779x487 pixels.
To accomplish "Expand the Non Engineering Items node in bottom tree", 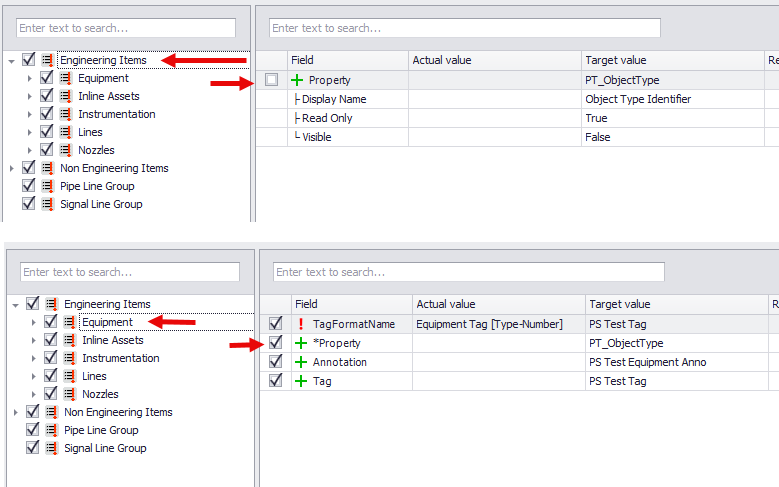I will pyautogui.click(x=15, y=412).
